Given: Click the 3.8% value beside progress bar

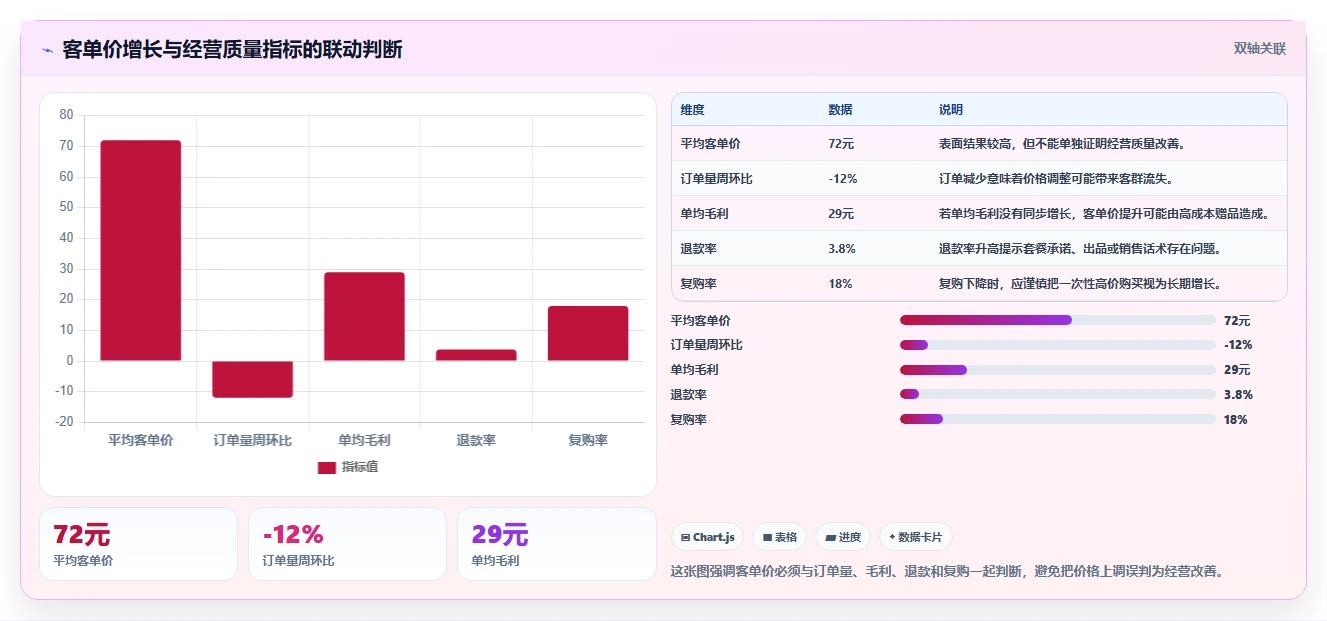Looking at the screenshot, I should tap(1238, 394).
